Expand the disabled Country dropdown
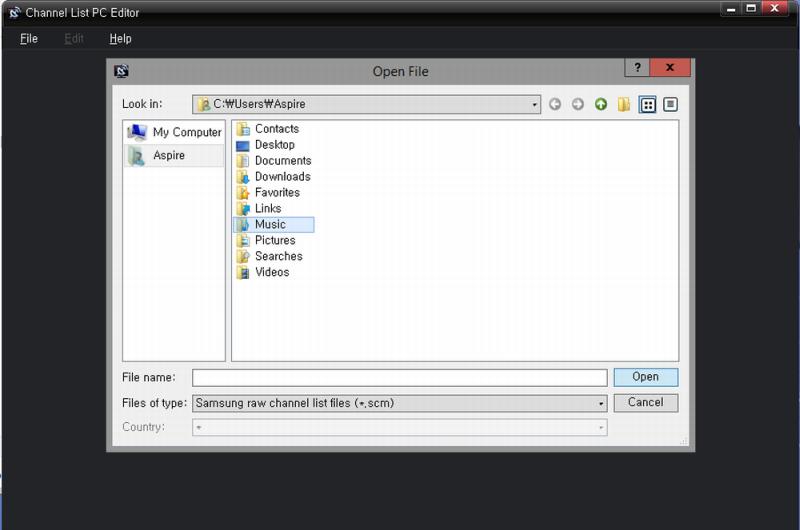The width and height of the screenshot is (800, 530). tap(601, 427)
